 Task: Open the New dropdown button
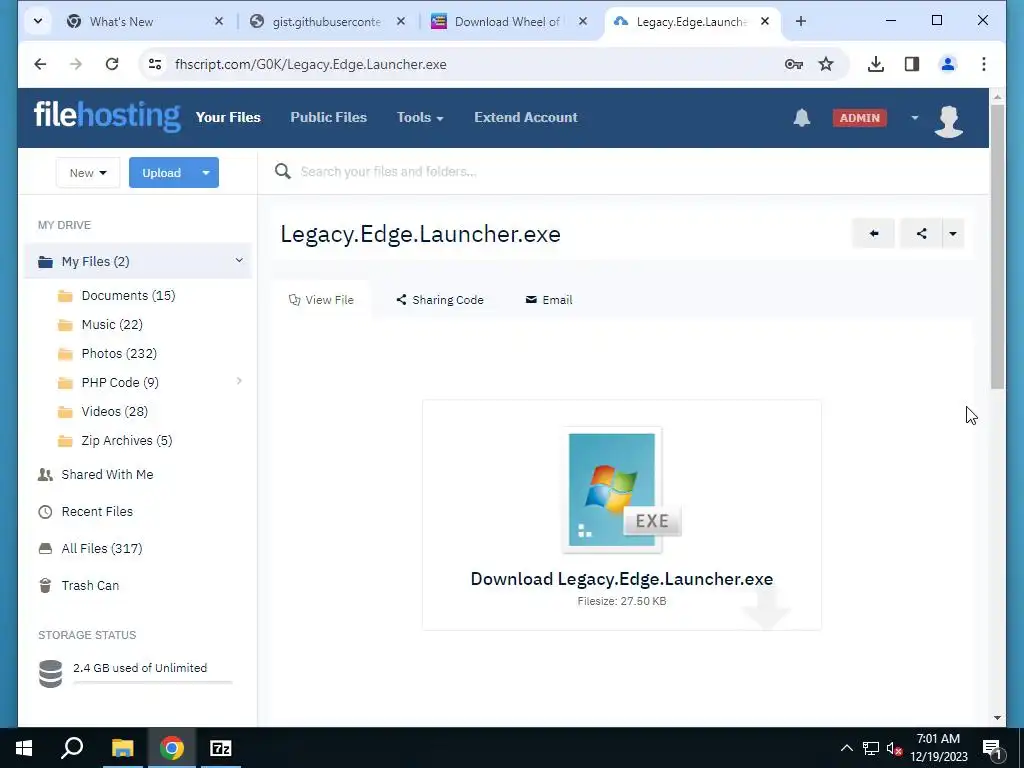tap(88, 172)
